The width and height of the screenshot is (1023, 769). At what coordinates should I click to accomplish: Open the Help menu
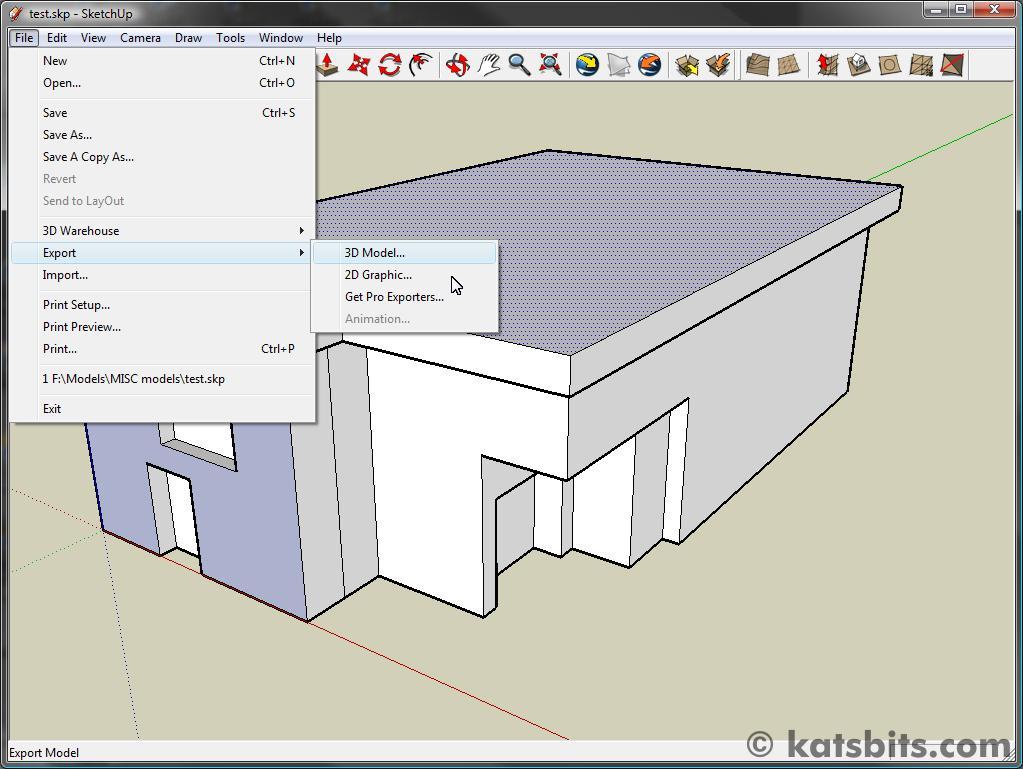pyautogui.click(x=329, y=38)
